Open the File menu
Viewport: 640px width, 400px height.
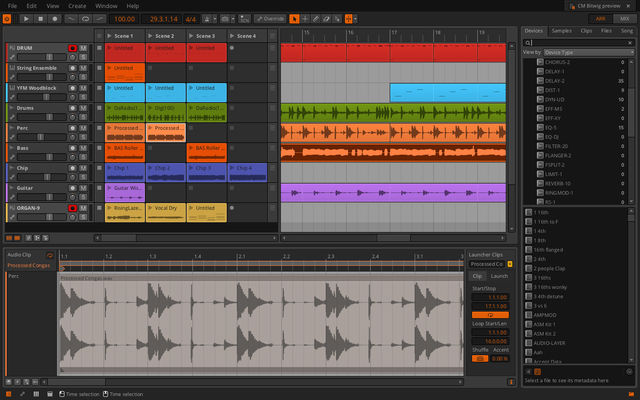pyautogui.click(x=12, y=6)
